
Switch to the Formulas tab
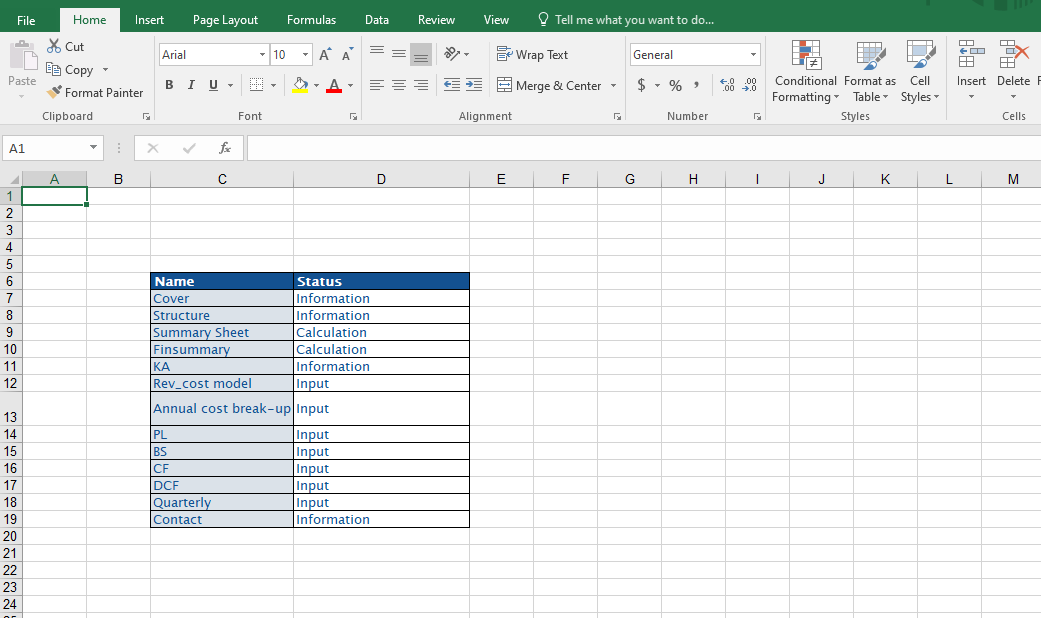click(x=311, y=20)
